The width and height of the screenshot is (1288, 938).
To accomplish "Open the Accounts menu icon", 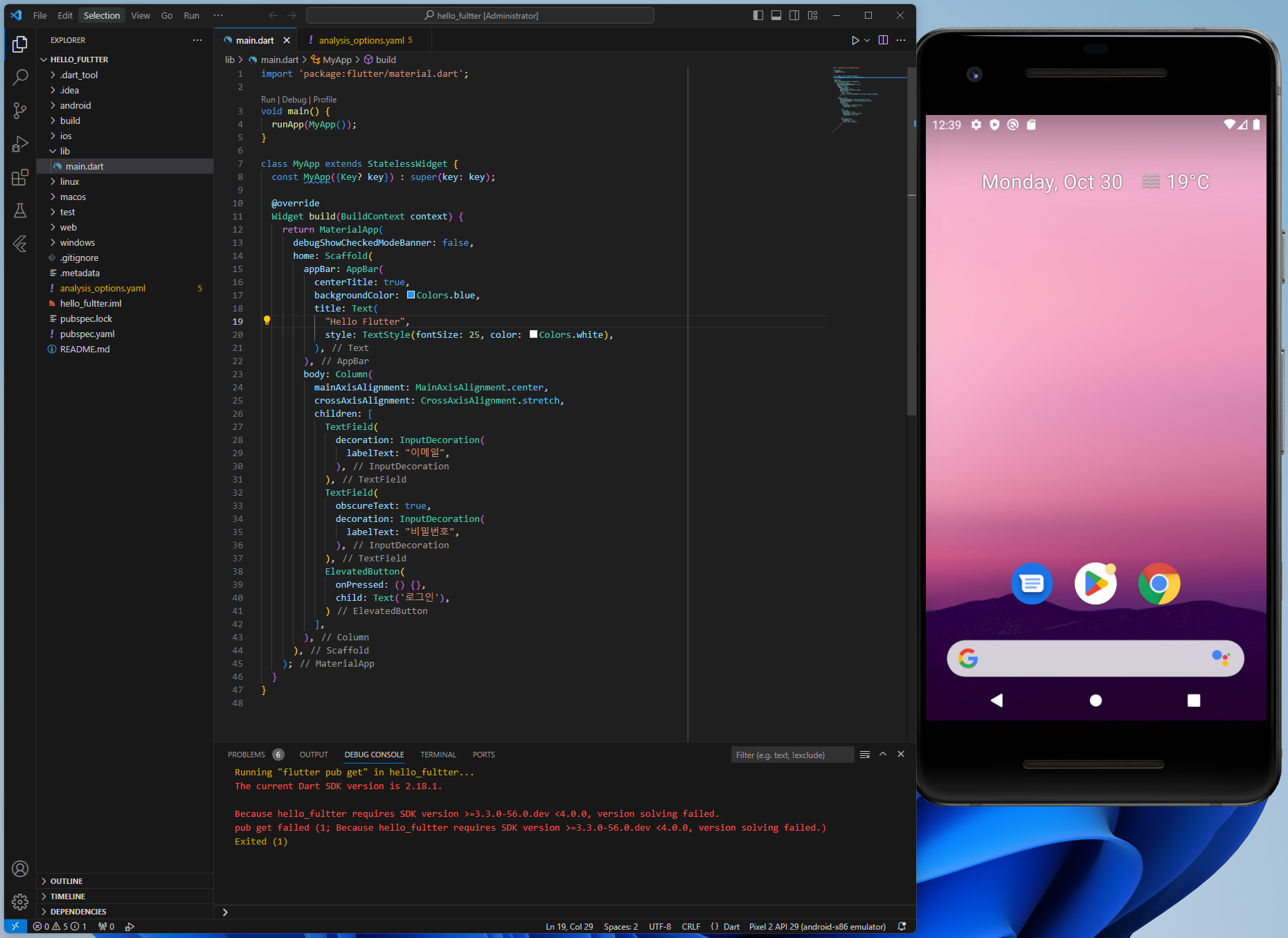I will click(20, 869).
